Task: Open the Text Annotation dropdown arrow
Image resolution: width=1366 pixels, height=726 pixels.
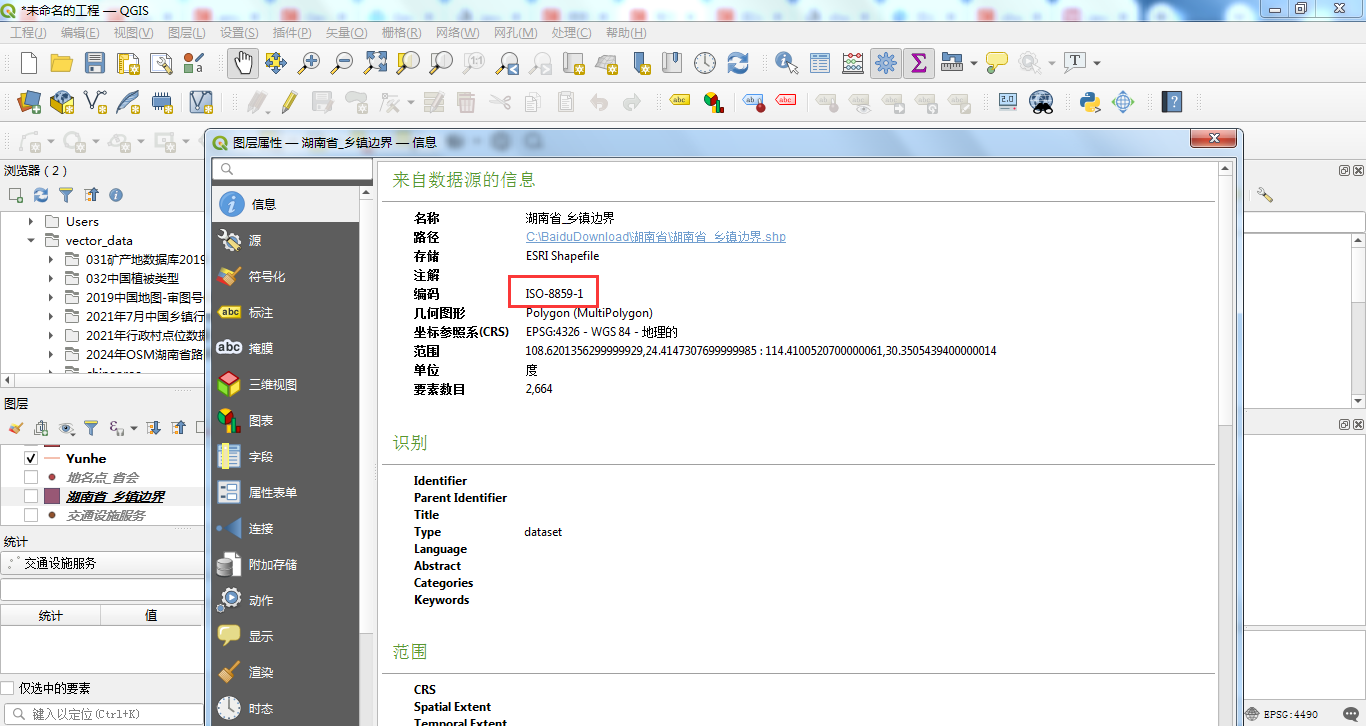Action: coord(1097,63)
